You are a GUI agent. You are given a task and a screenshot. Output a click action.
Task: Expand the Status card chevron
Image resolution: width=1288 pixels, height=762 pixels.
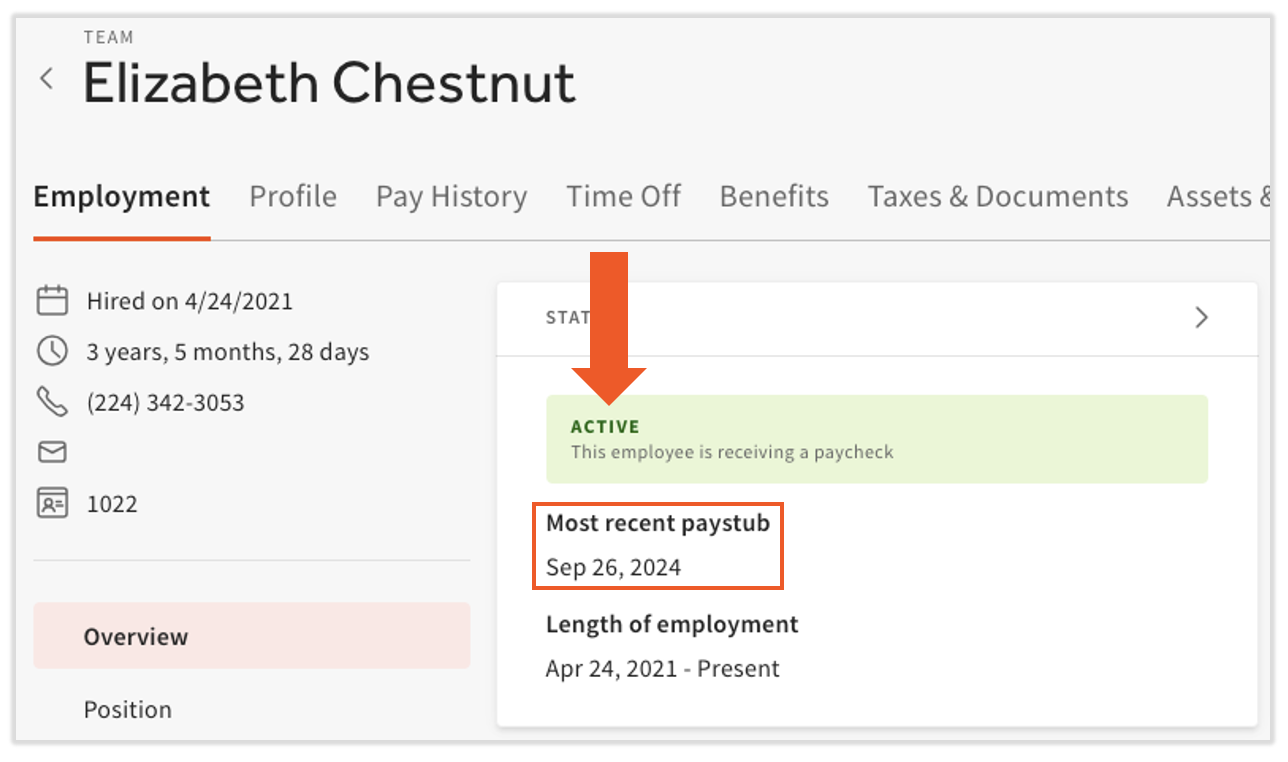[x=1201, y=318]
